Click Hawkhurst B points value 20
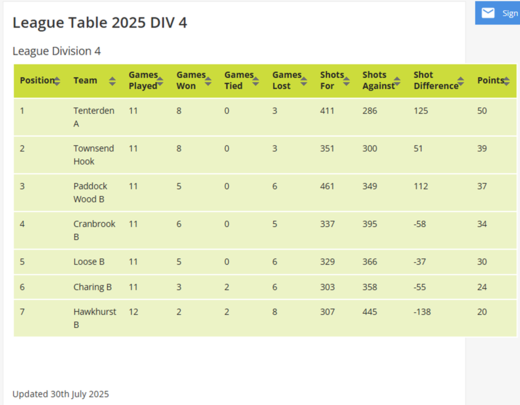 [482, 312]
